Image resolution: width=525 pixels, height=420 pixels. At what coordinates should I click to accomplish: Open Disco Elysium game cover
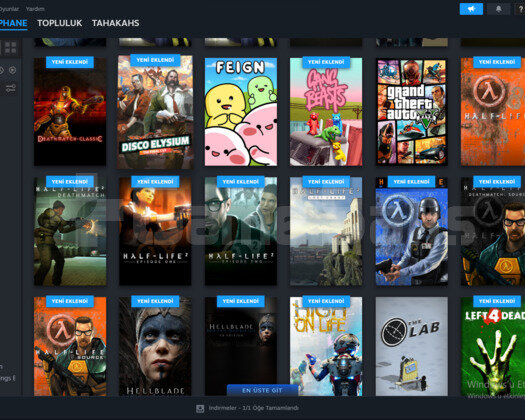pyautogui.click(x=155, y=112)
